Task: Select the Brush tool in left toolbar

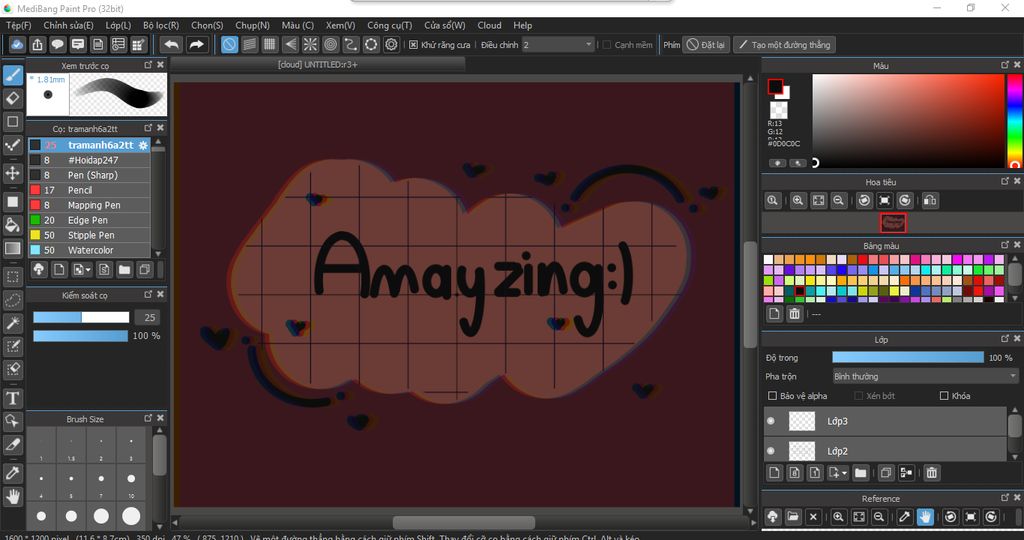Action: pos(12,75)
